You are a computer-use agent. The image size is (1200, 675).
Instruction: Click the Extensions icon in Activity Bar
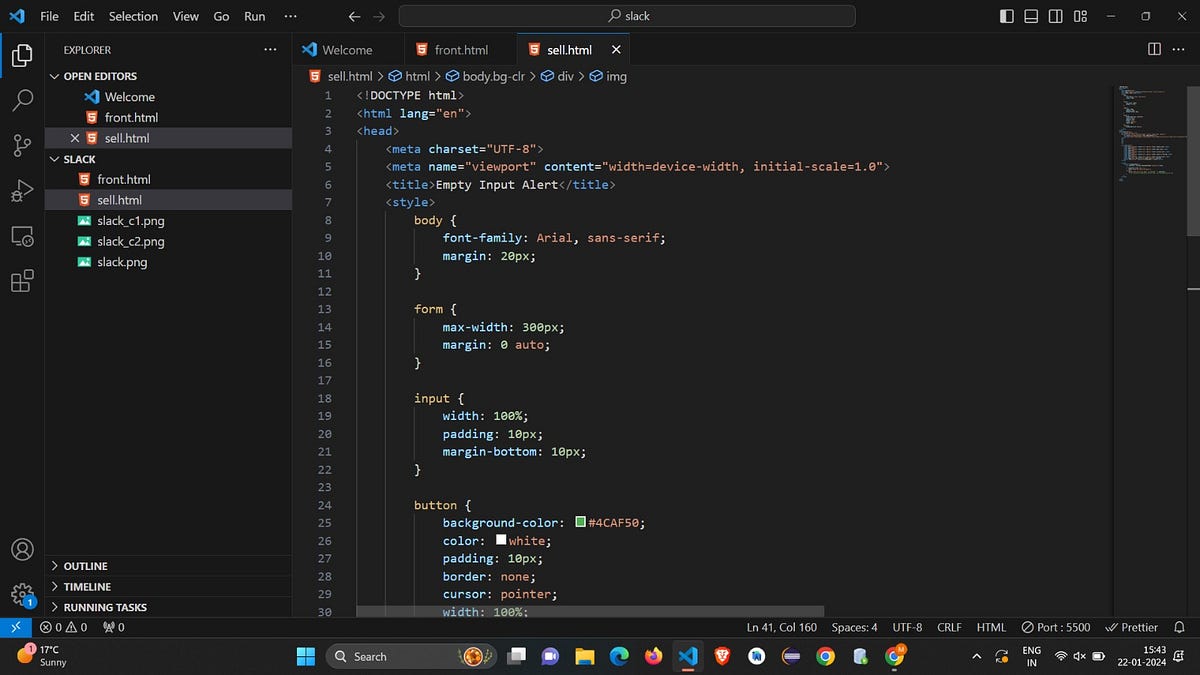[x=22, y=281]
